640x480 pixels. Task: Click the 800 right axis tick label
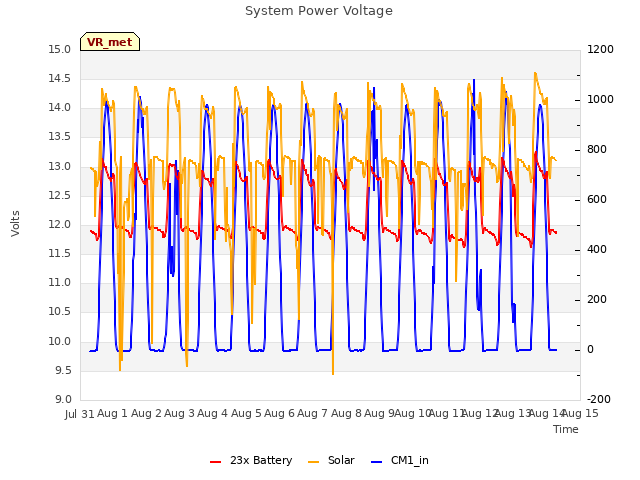pos(597,149)
